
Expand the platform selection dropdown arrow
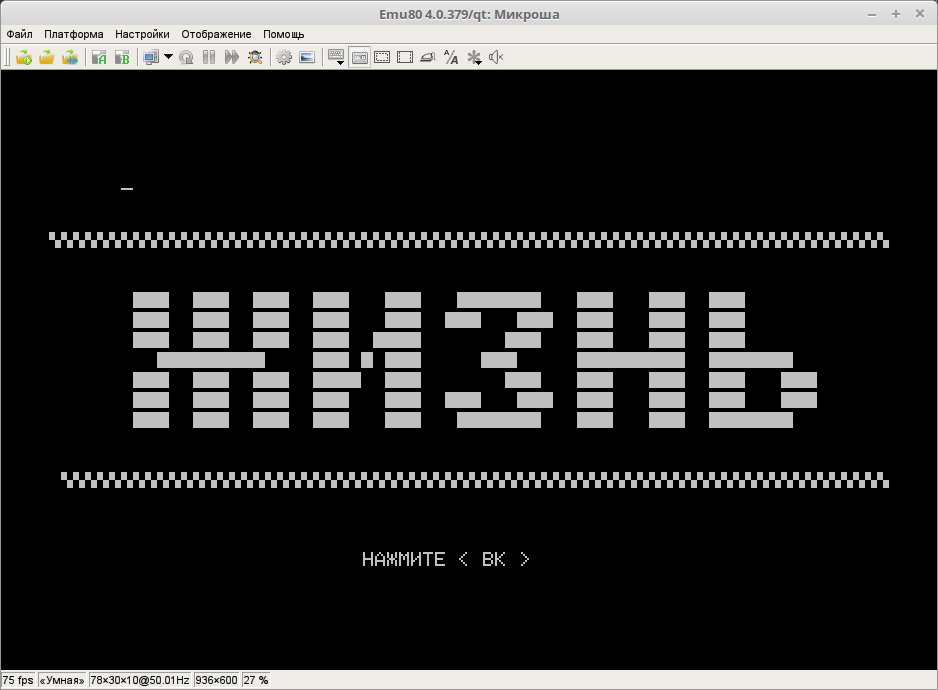point(168,57)
